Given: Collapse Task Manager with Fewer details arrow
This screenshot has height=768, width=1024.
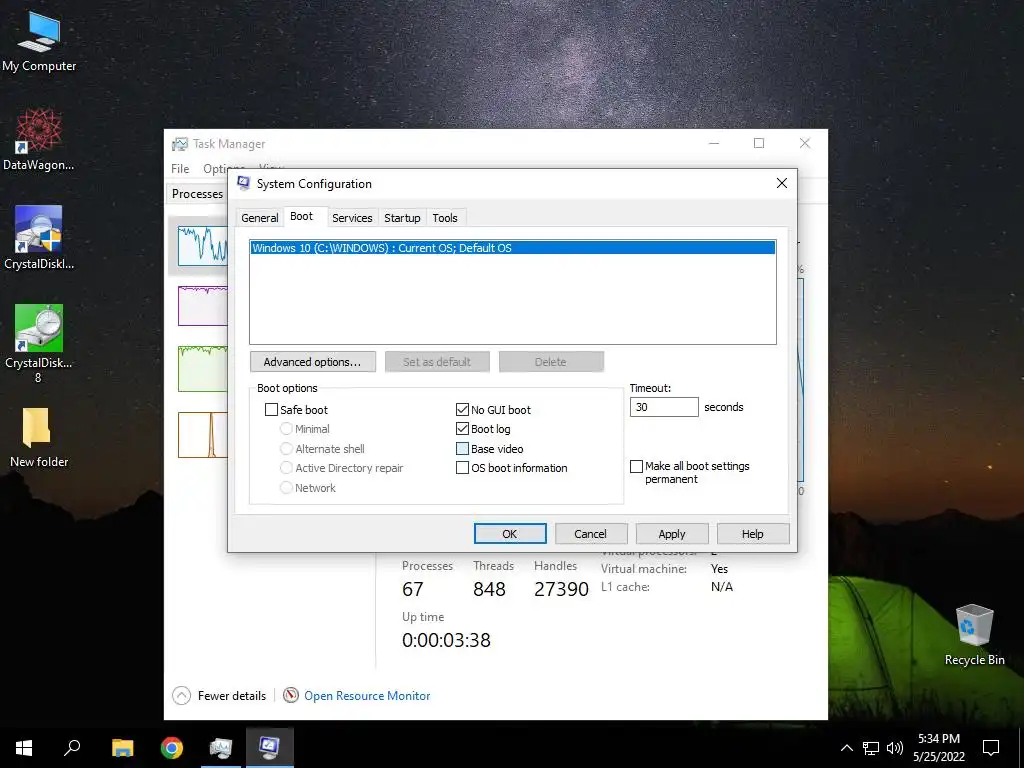Looking at the screenshot, I should [x=182, y=696].
